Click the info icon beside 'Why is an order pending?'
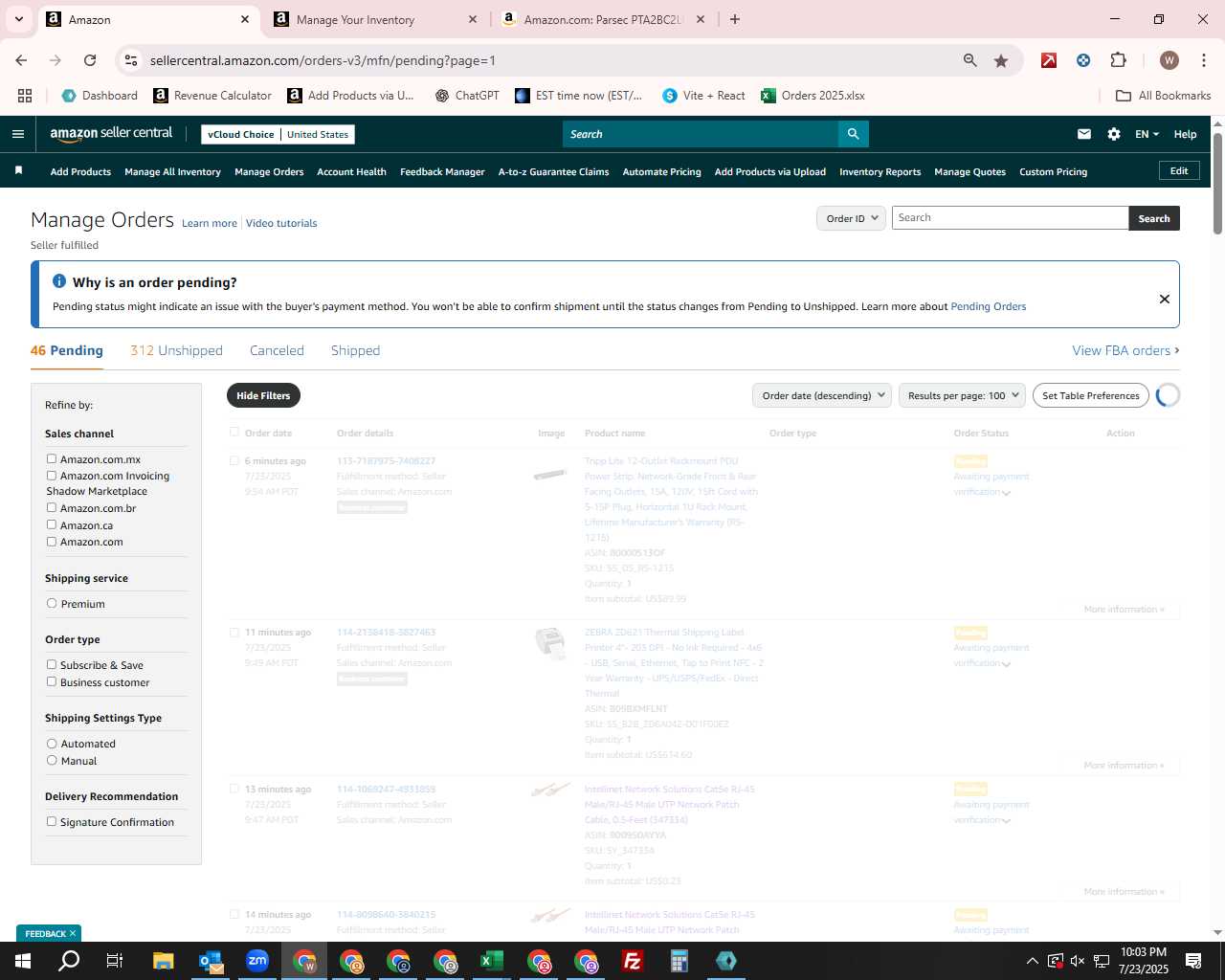 pyautogui.click(x=59, y=281)
